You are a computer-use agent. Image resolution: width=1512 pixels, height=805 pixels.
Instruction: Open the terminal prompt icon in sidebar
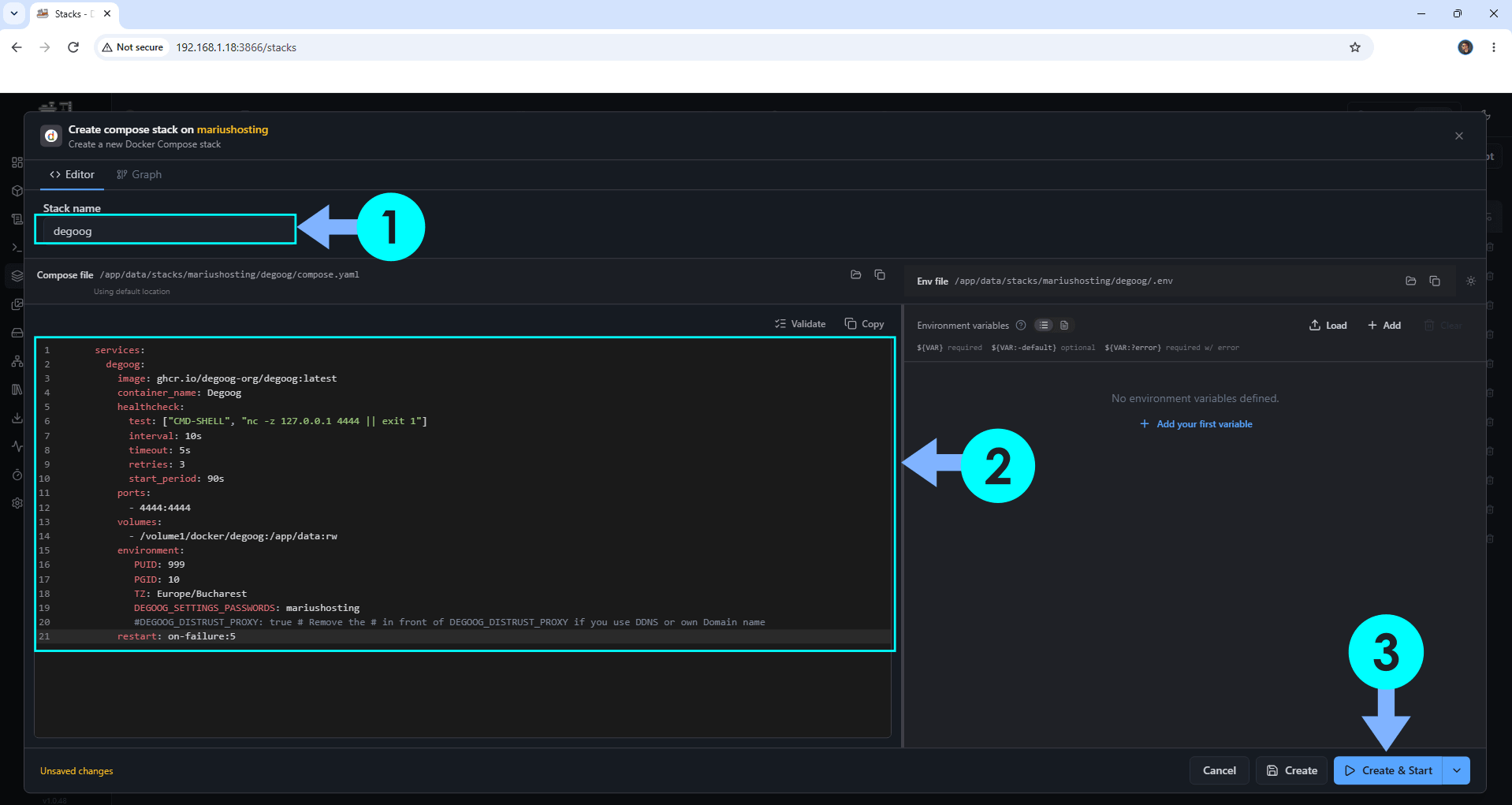pyautogui.click(x=17, y=248)
